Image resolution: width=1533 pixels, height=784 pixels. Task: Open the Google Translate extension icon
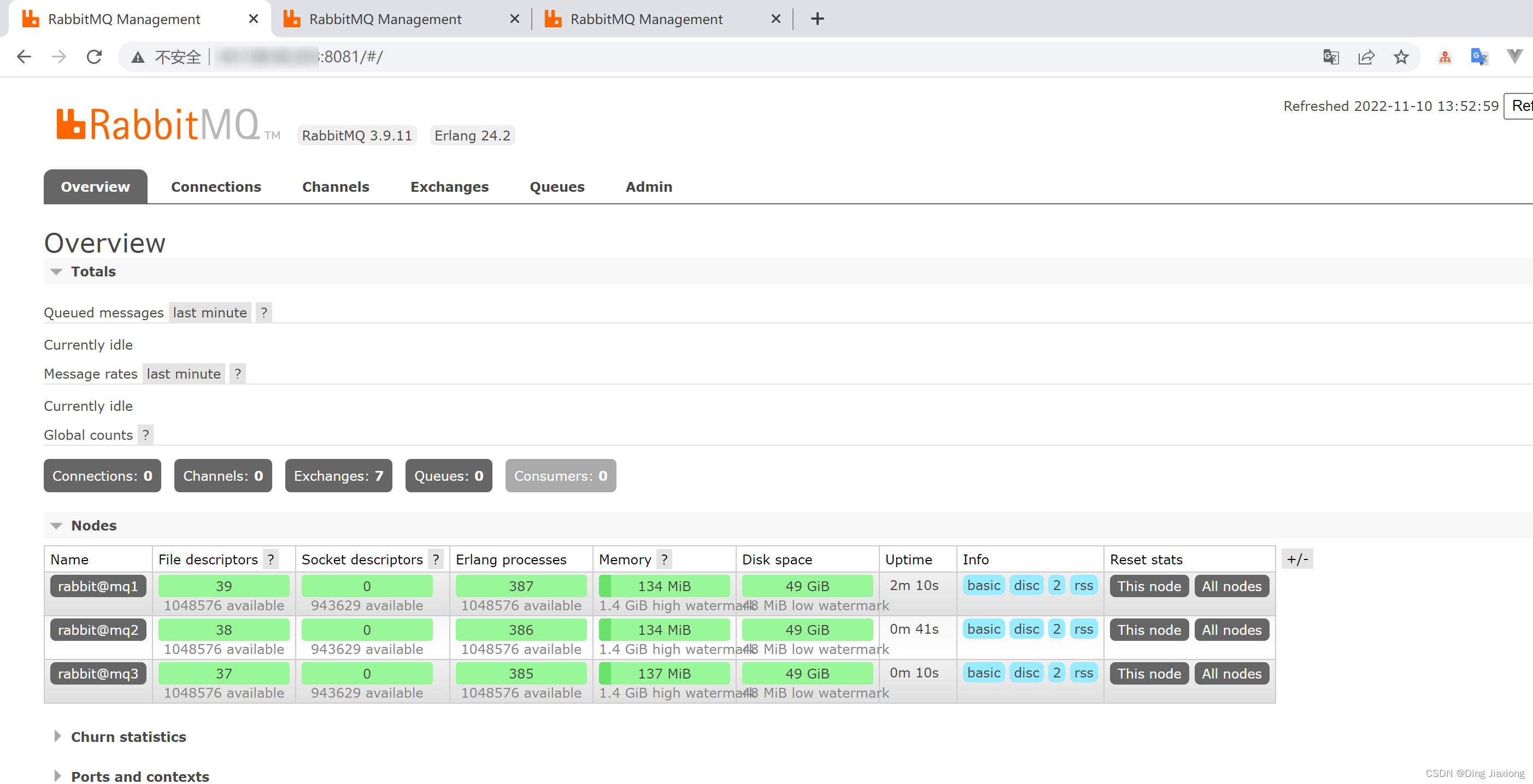pyautogui.click(x=1479, y=57)
